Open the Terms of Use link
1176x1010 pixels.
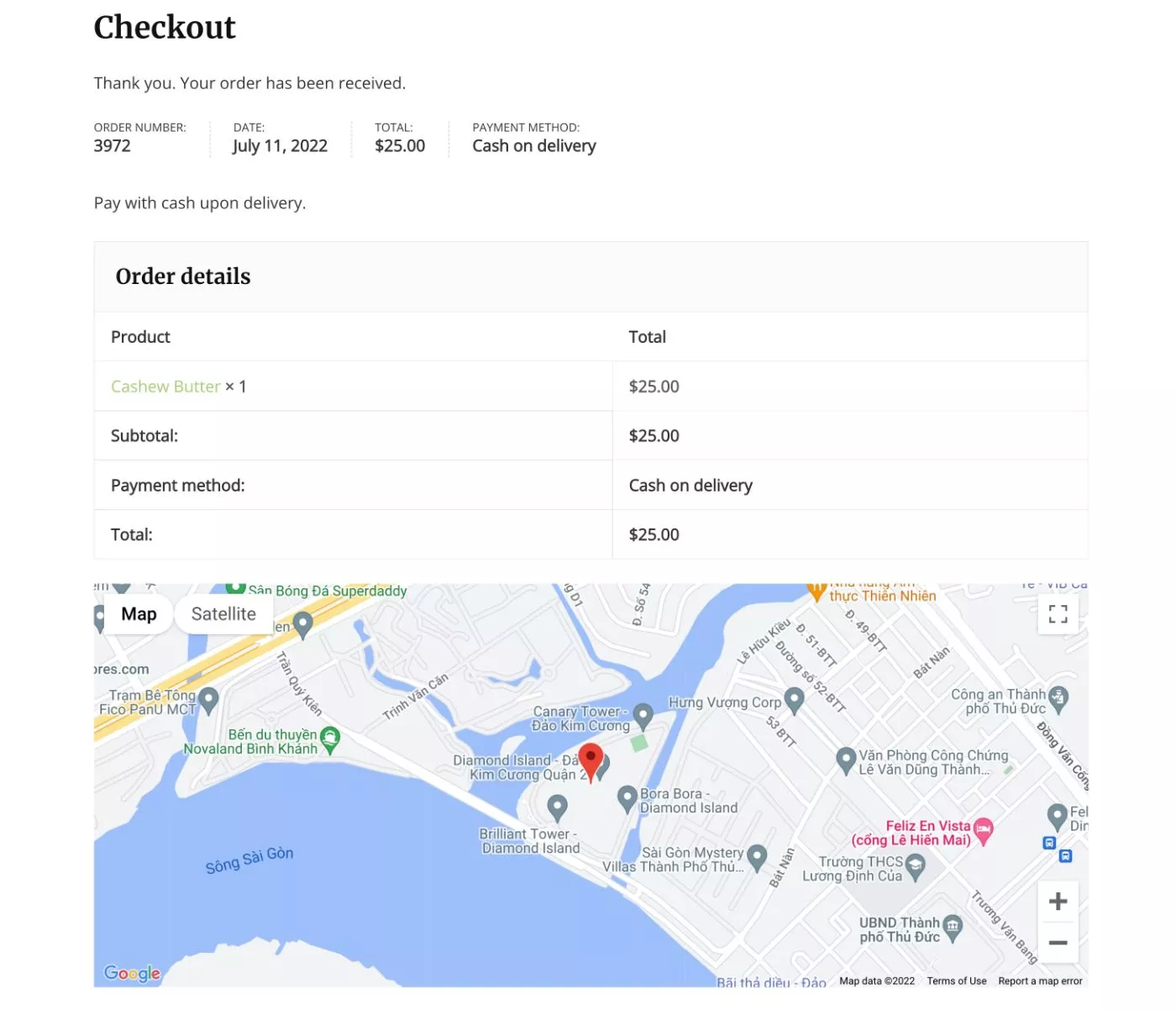(957, 981)
